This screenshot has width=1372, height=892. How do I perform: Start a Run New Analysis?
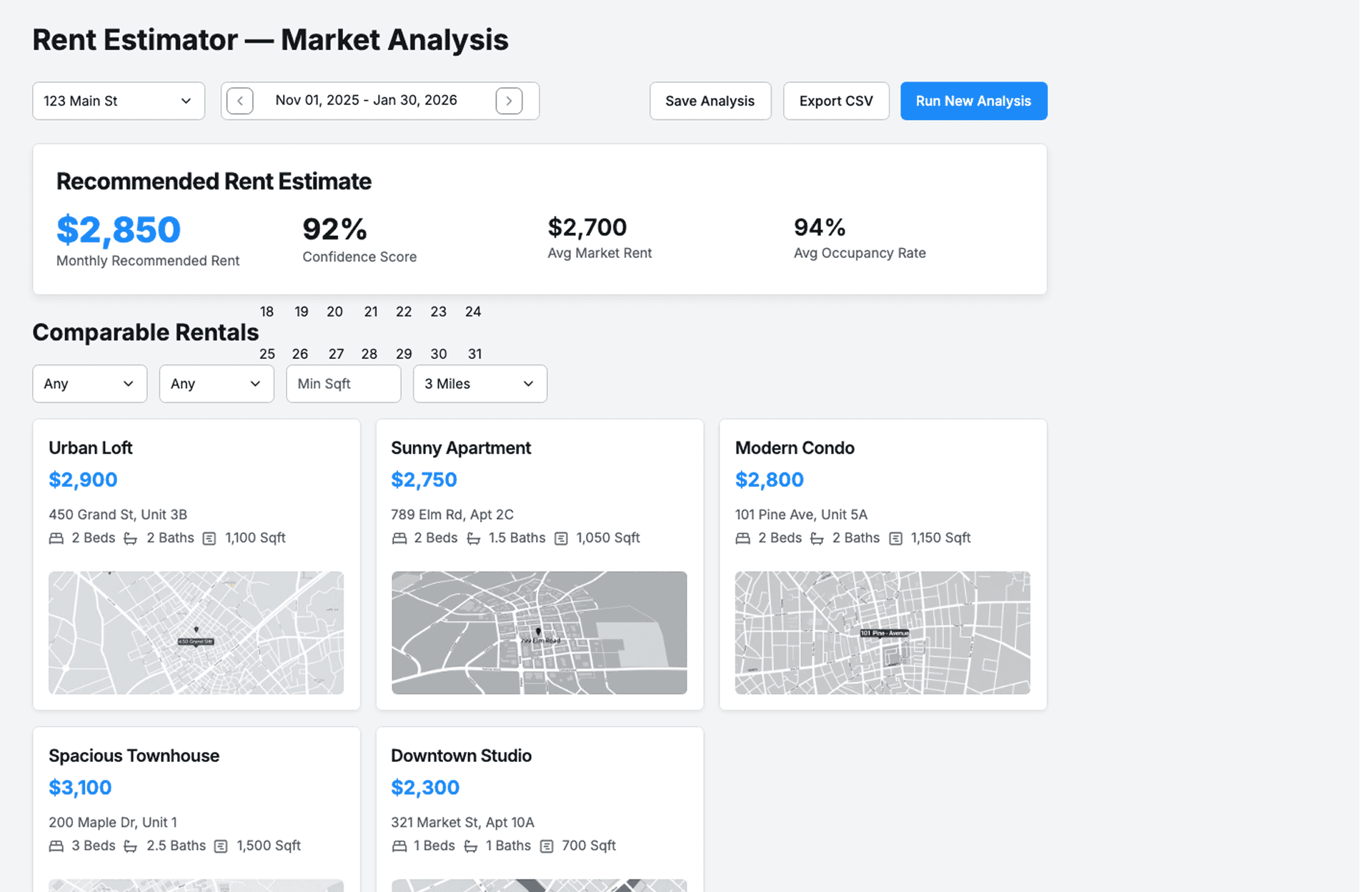coord(973,101)
